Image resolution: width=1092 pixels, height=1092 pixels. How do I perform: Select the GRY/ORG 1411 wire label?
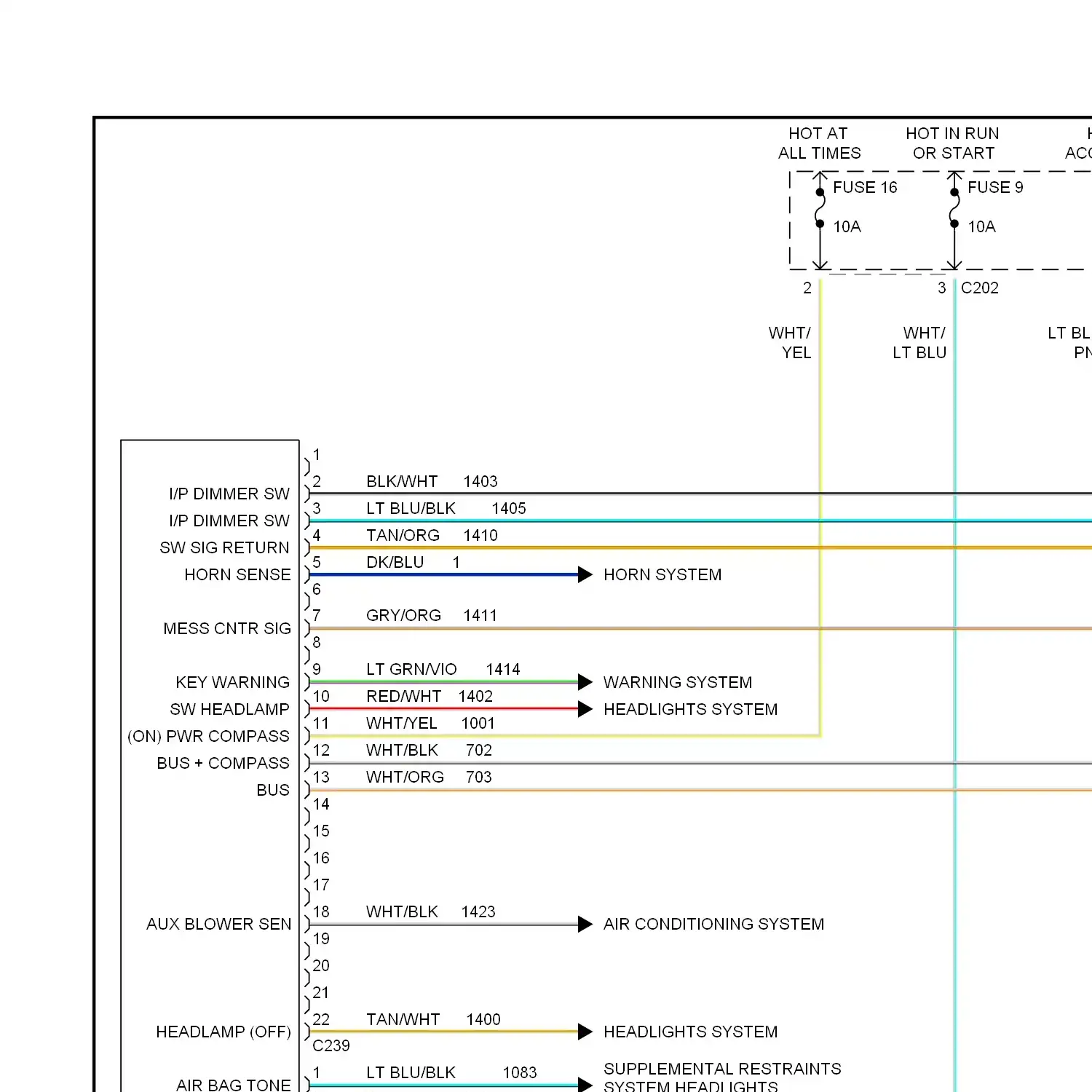coord(432,616)
